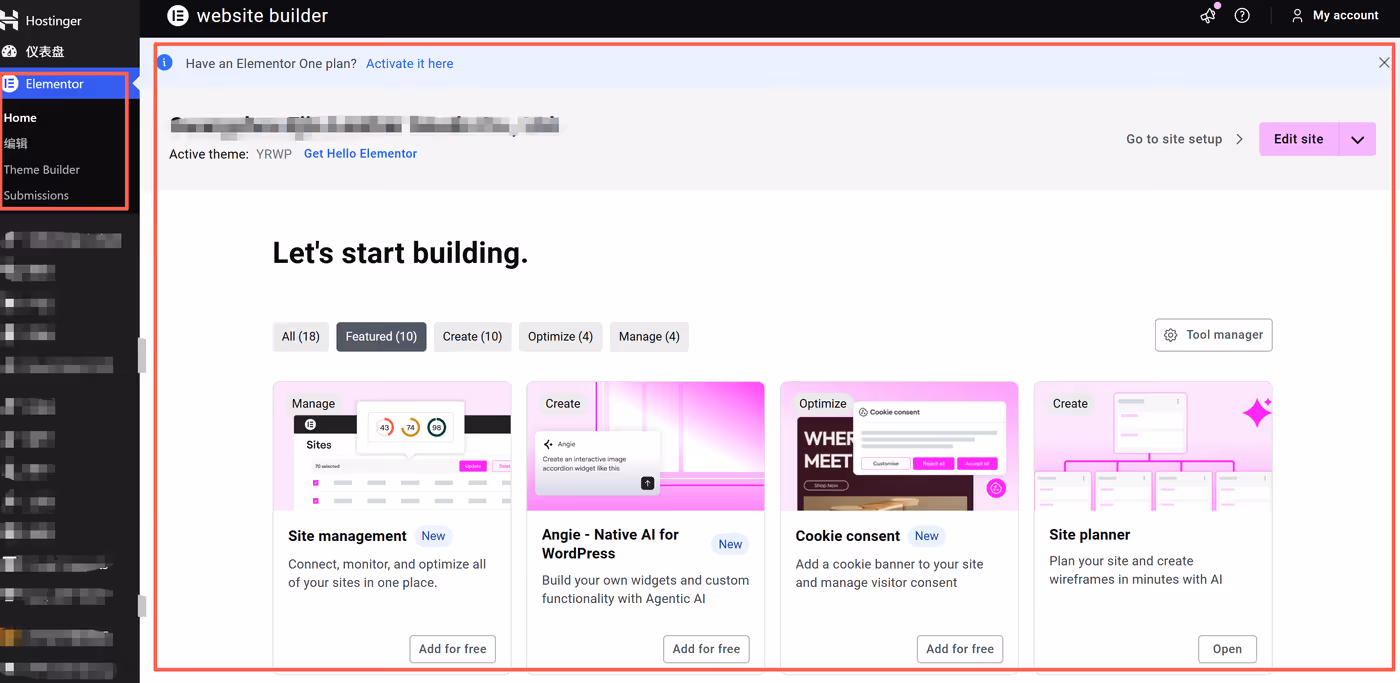
Task: Open Submissions in sidebar
Action: click(36, 195)
